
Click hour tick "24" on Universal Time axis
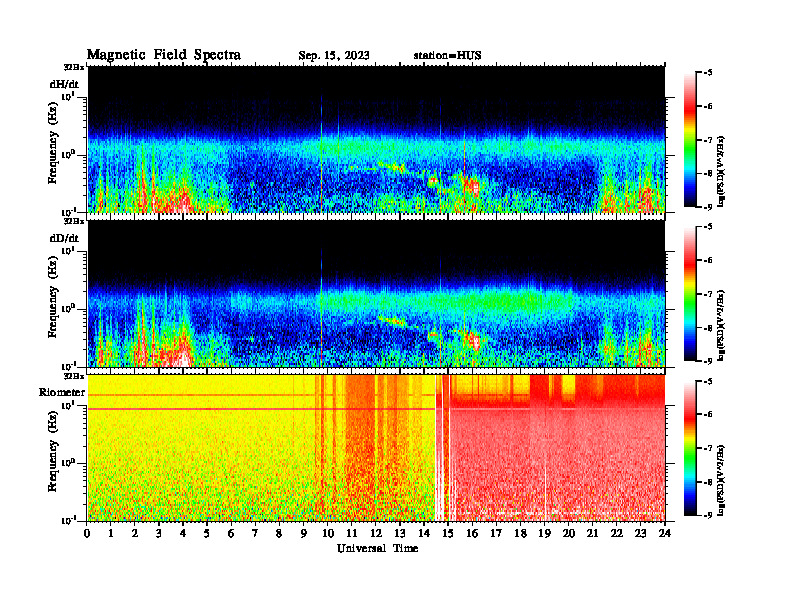click(x=665, y=533)
